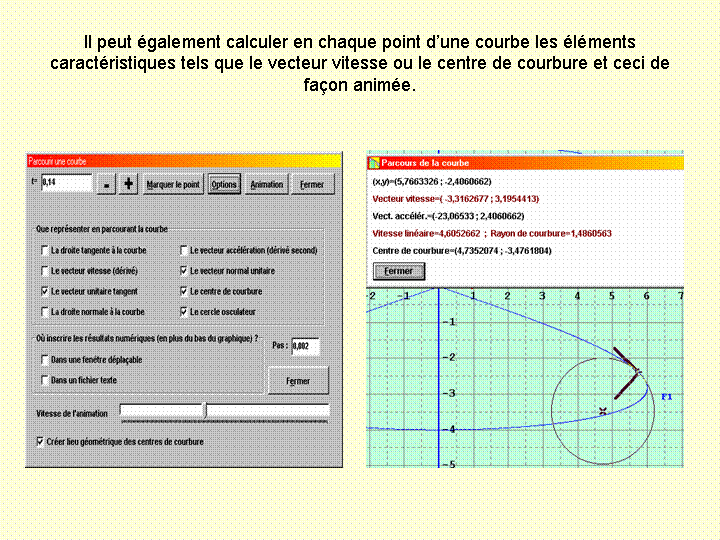Click the Vitesse de l'animation slider handle
The height and width of the screenshot is (540, 720).
(205, 410)
